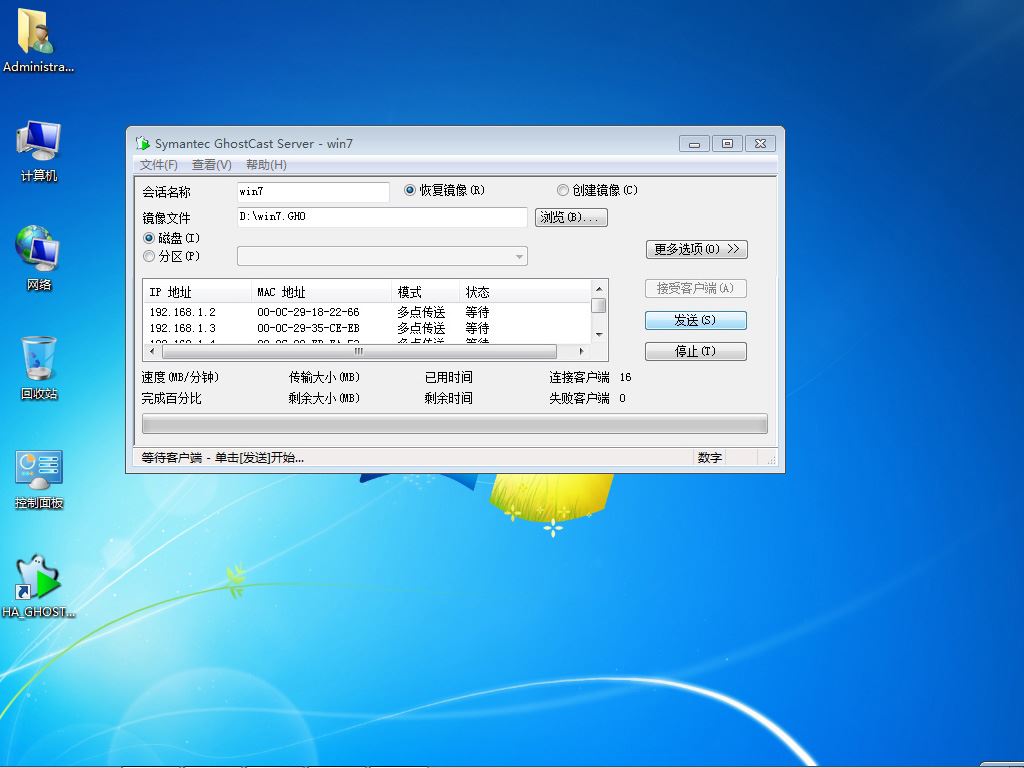Click the 接受客户端(A) button
This screenshot has height=768, width=1024.
[696, 288]
